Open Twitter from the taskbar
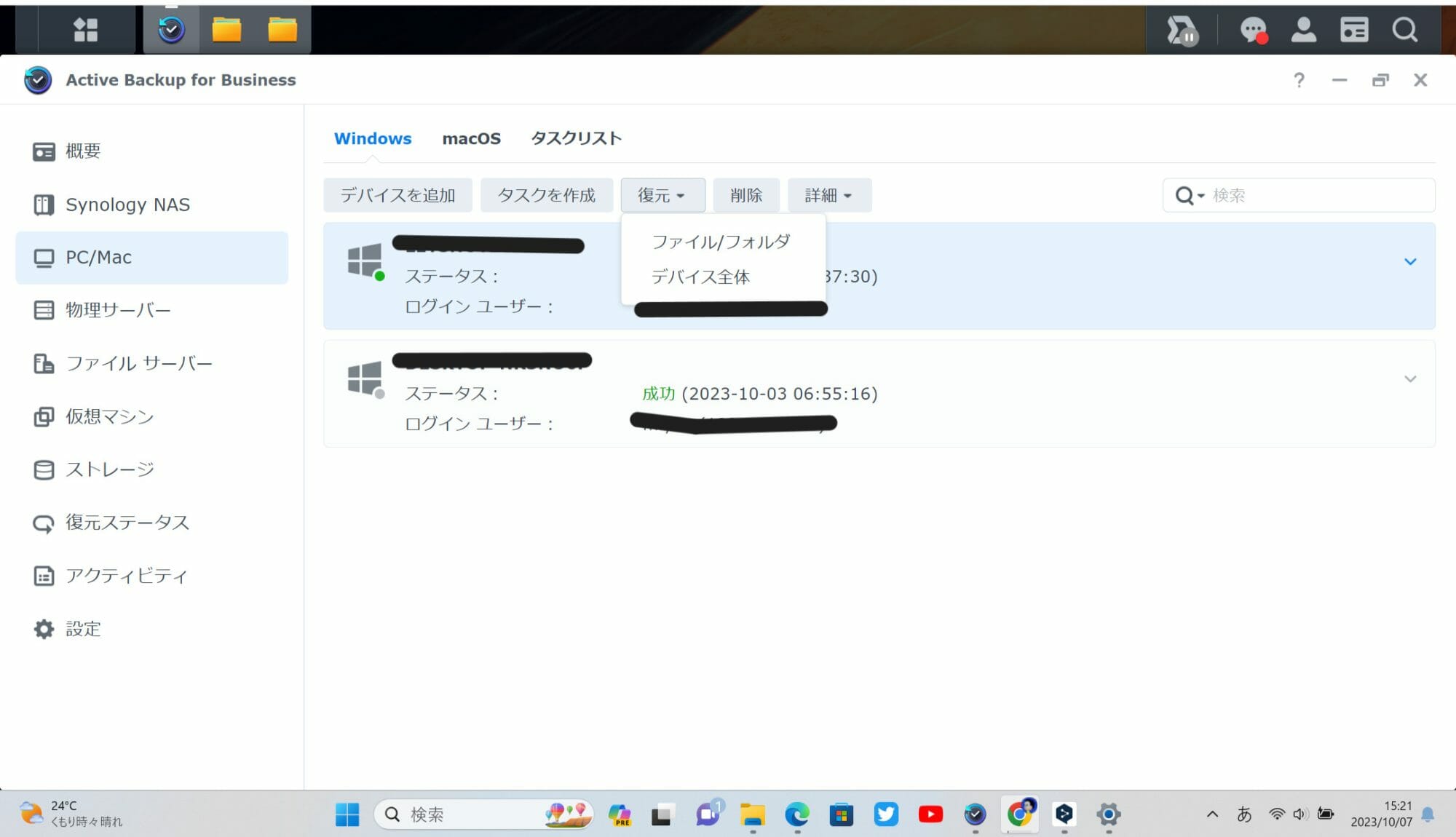1456x837 pixels. (886, 814)
